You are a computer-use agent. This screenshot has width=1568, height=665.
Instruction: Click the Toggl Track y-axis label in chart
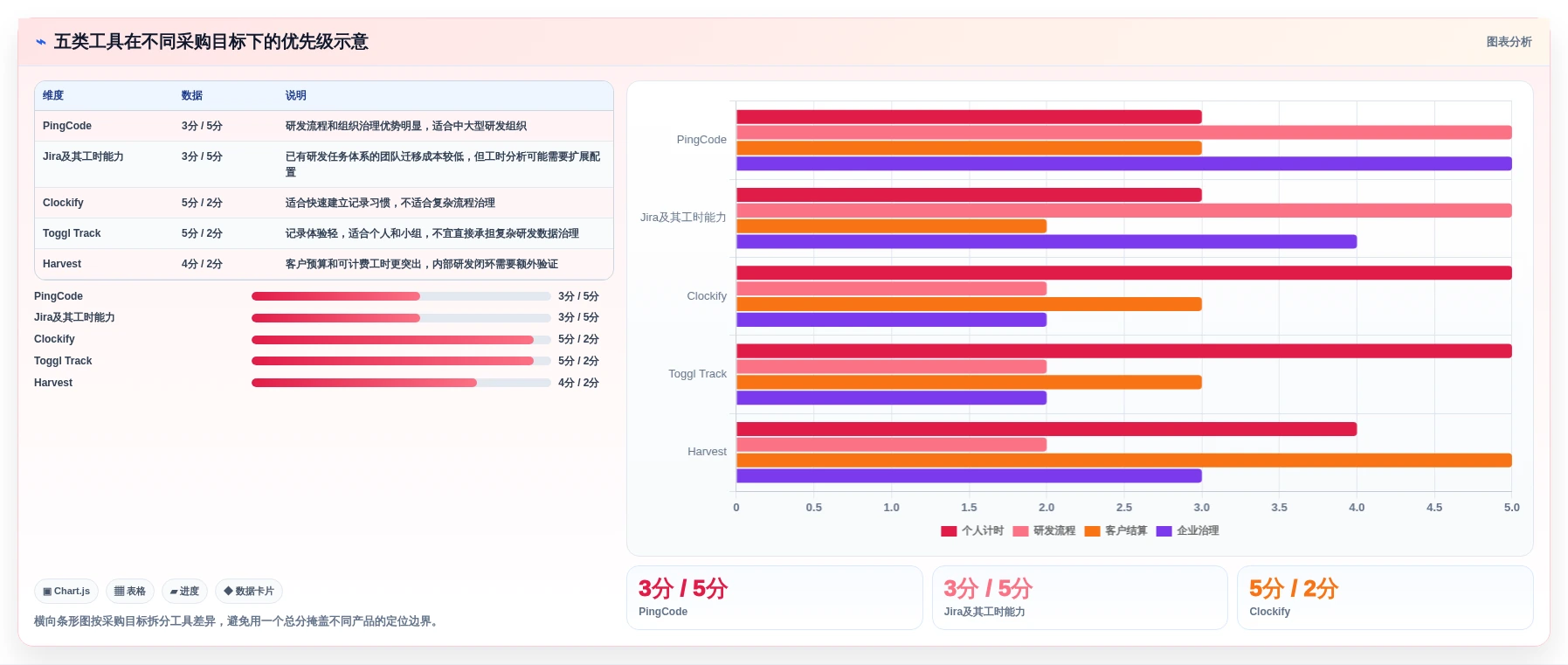pos(697,374)
